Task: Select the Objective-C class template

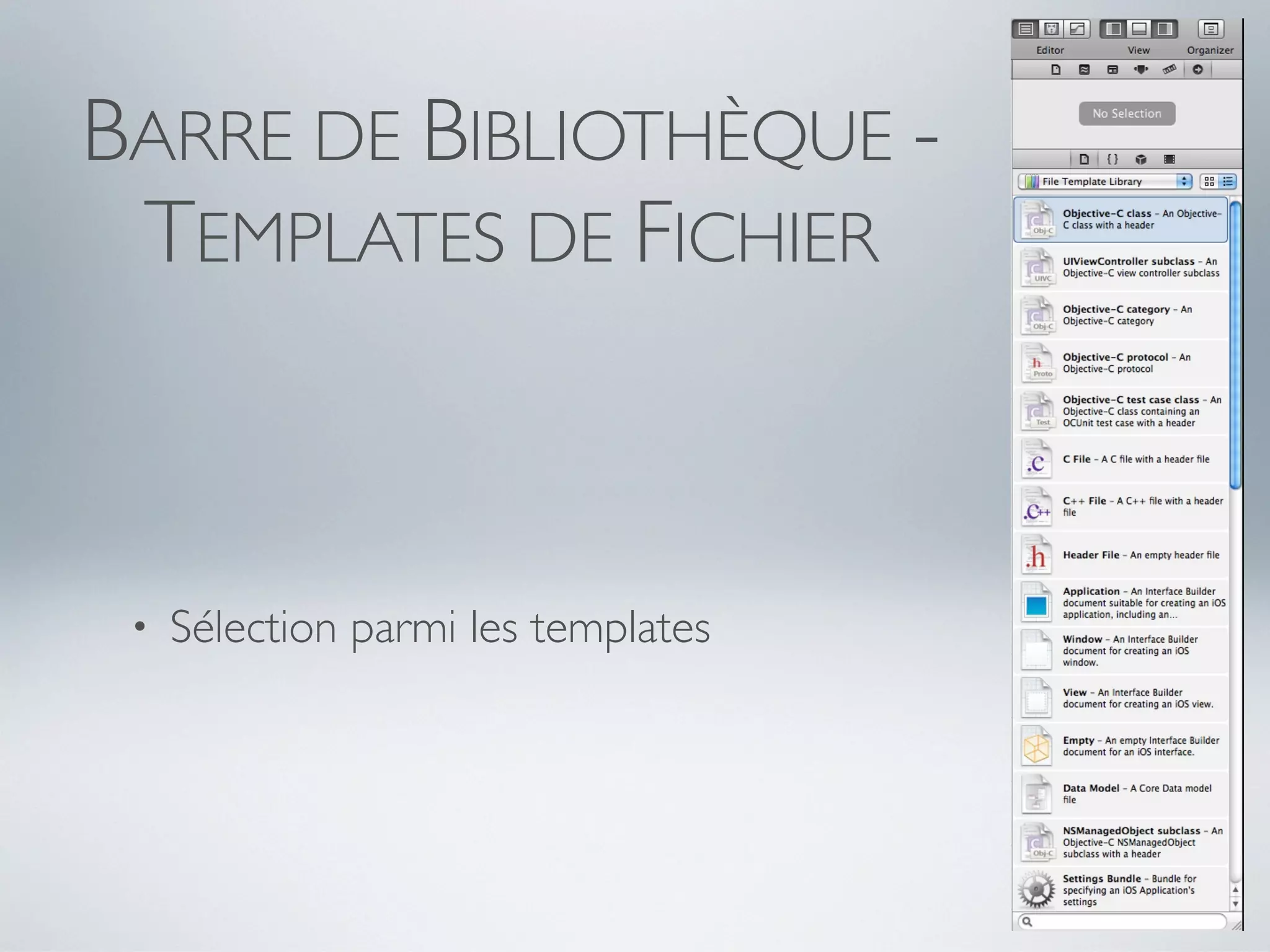Action: (x=1121, y=219)
